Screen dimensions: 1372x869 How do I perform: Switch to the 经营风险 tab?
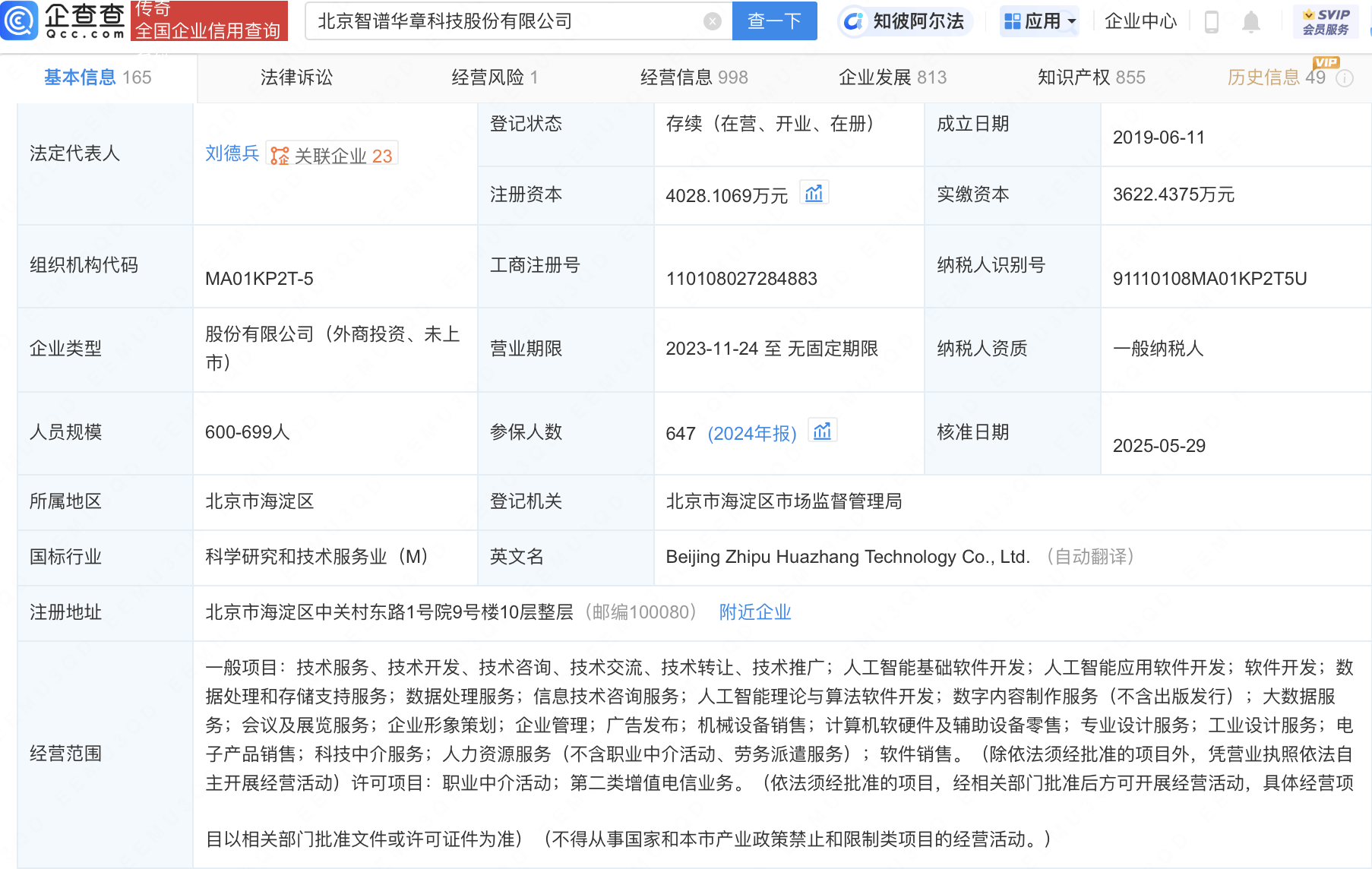click(x=495, y=77)
